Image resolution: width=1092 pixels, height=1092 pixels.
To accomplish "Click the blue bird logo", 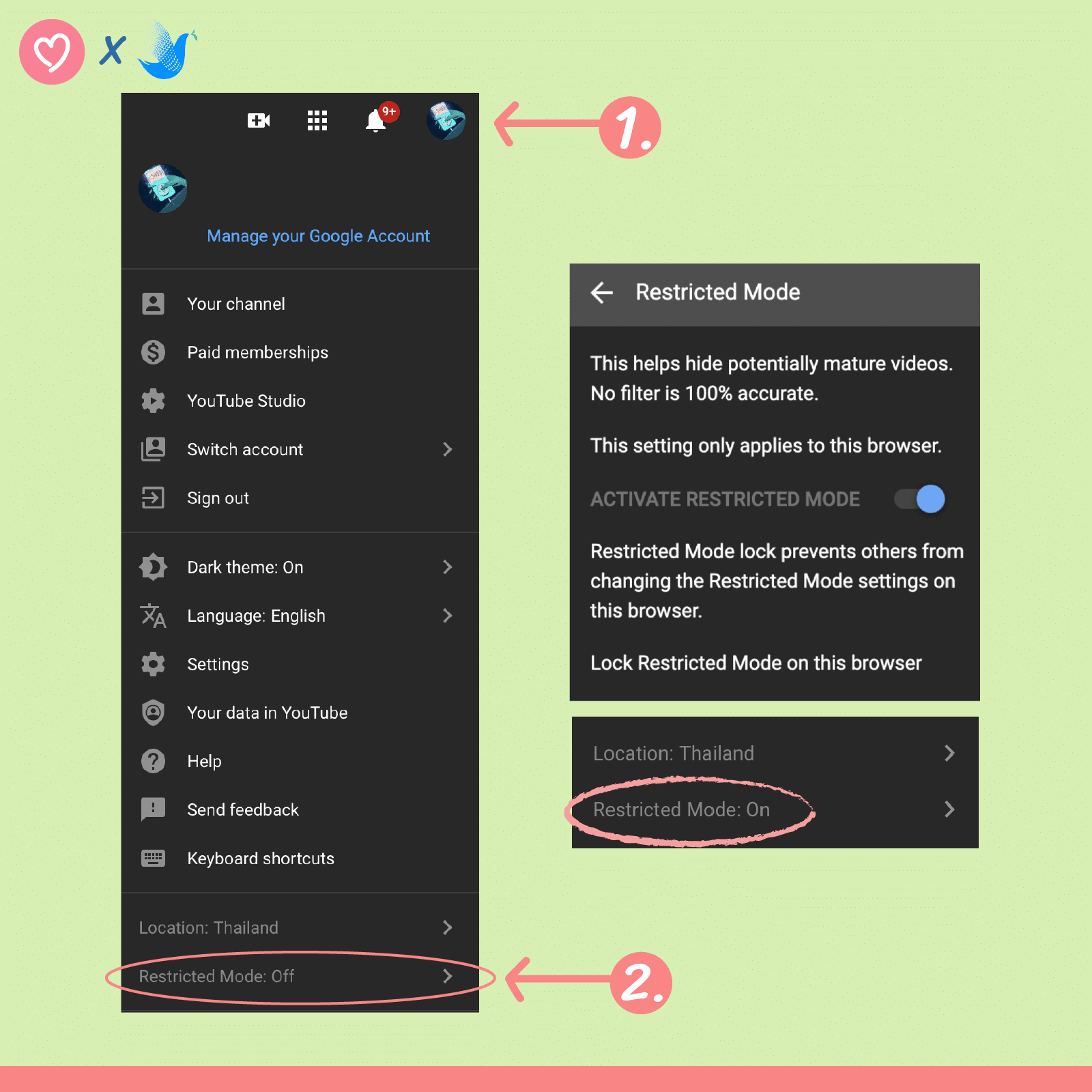I will pos(167,50).
